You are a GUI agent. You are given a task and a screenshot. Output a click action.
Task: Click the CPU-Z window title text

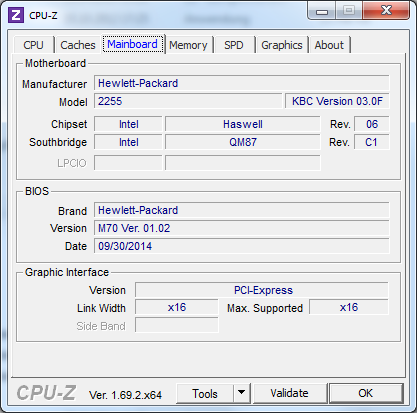pos(43,16)
